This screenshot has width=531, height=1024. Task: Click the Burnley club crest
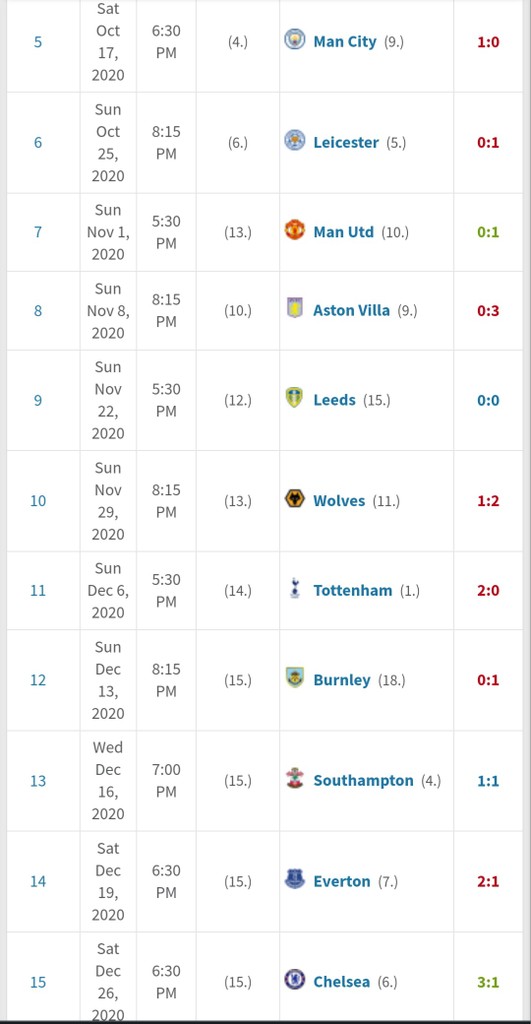point(295,677)
